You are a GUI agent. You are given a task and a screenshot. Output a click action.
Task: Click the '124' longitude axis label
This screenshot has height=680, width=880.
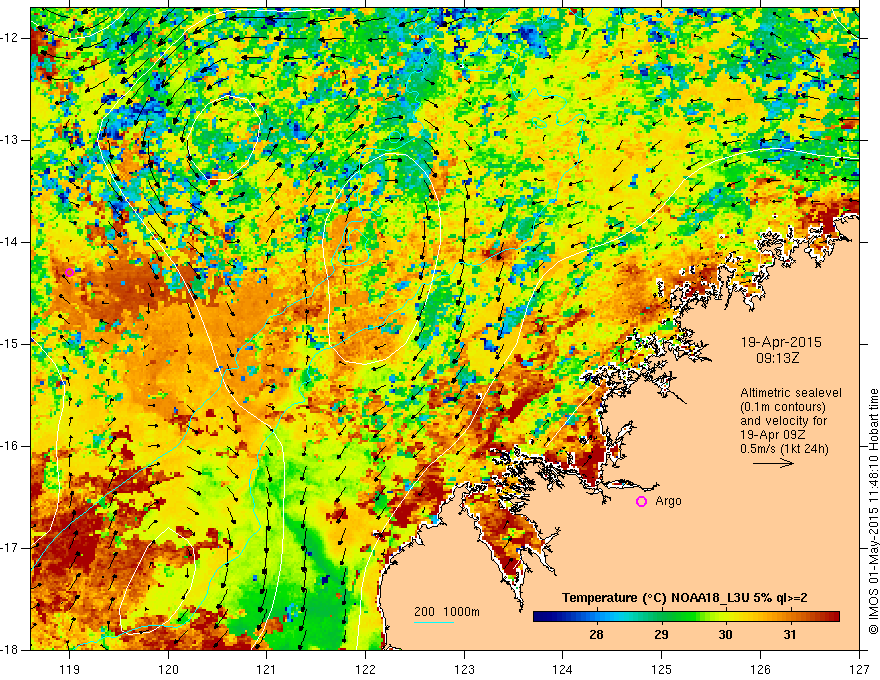click(x=563, y=669)
